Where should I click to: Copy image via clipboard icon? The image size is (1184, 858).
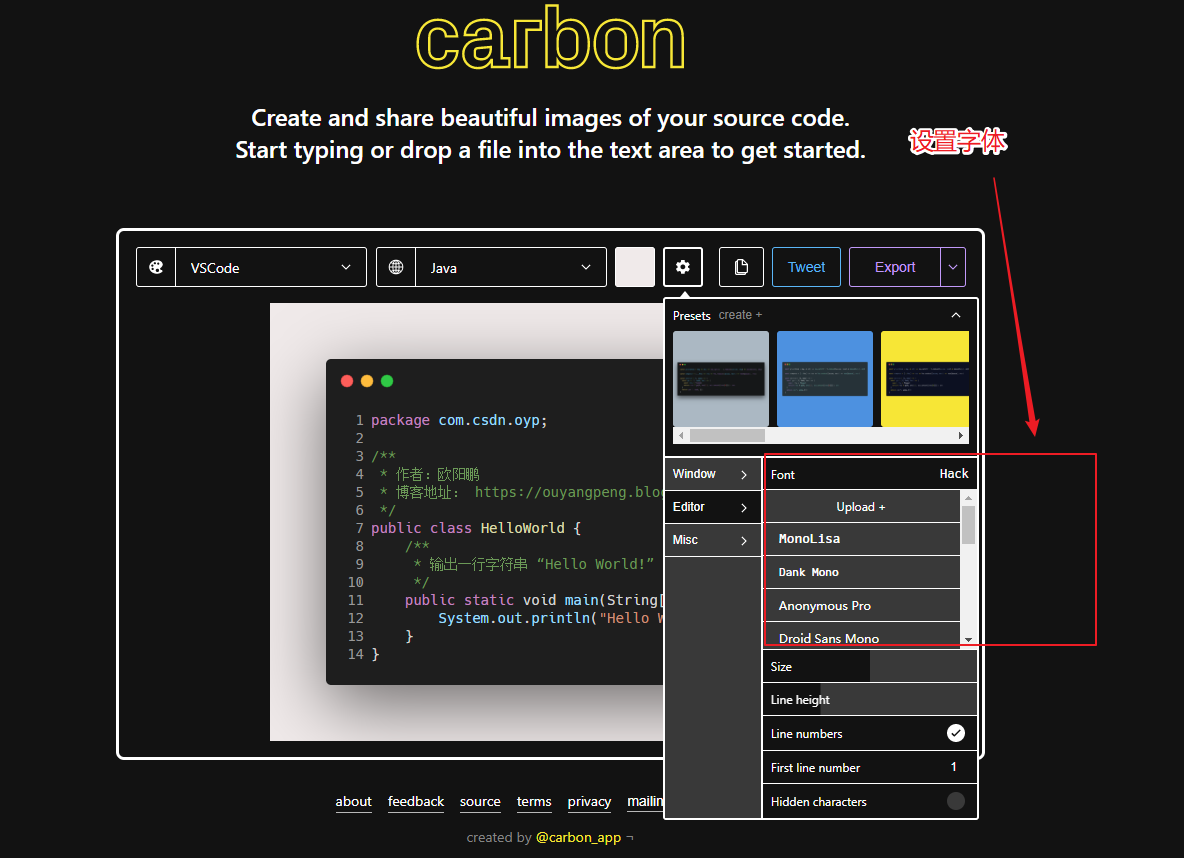point(742,267)
